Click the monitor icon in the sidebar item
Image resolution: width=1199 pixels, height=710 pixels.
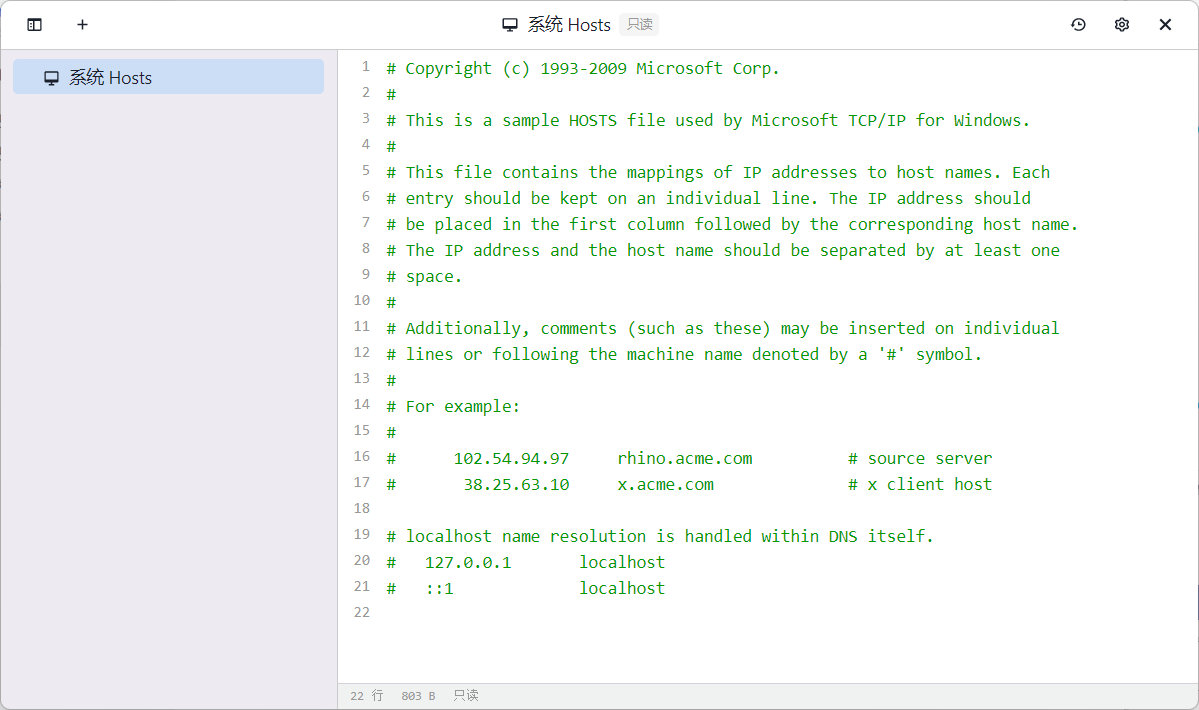[52, 78]
